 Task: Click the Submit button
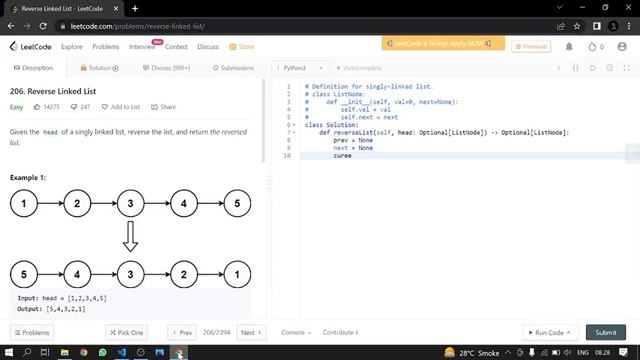tap(606, 333)
